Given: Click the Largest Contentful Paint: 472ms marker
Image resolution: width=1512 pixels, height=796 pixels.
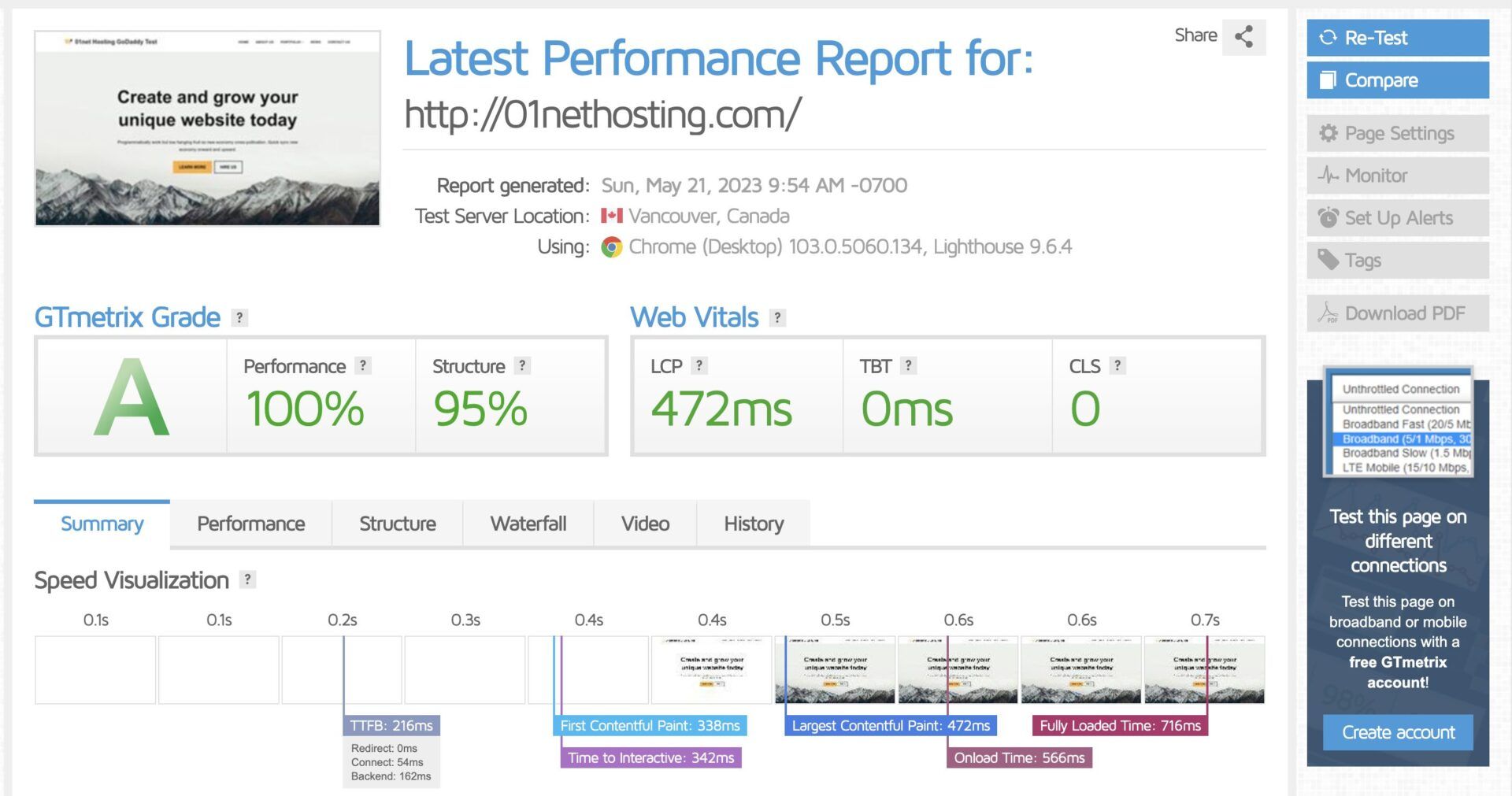Looking at the screenshot, I should click(x=891, y=725).
